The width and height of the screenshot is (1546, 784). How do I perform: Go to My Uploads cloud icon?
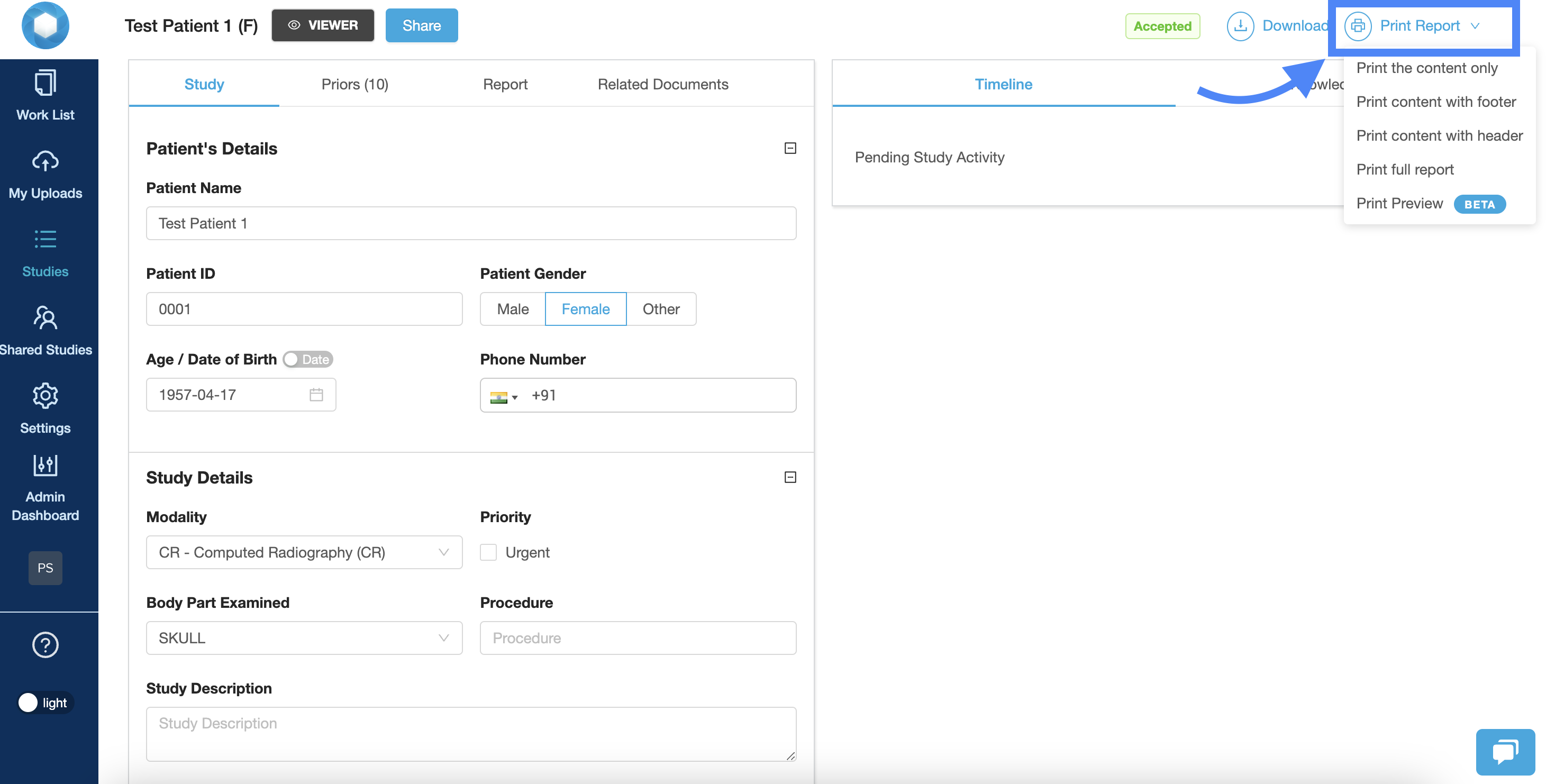[x=45, y=161]
